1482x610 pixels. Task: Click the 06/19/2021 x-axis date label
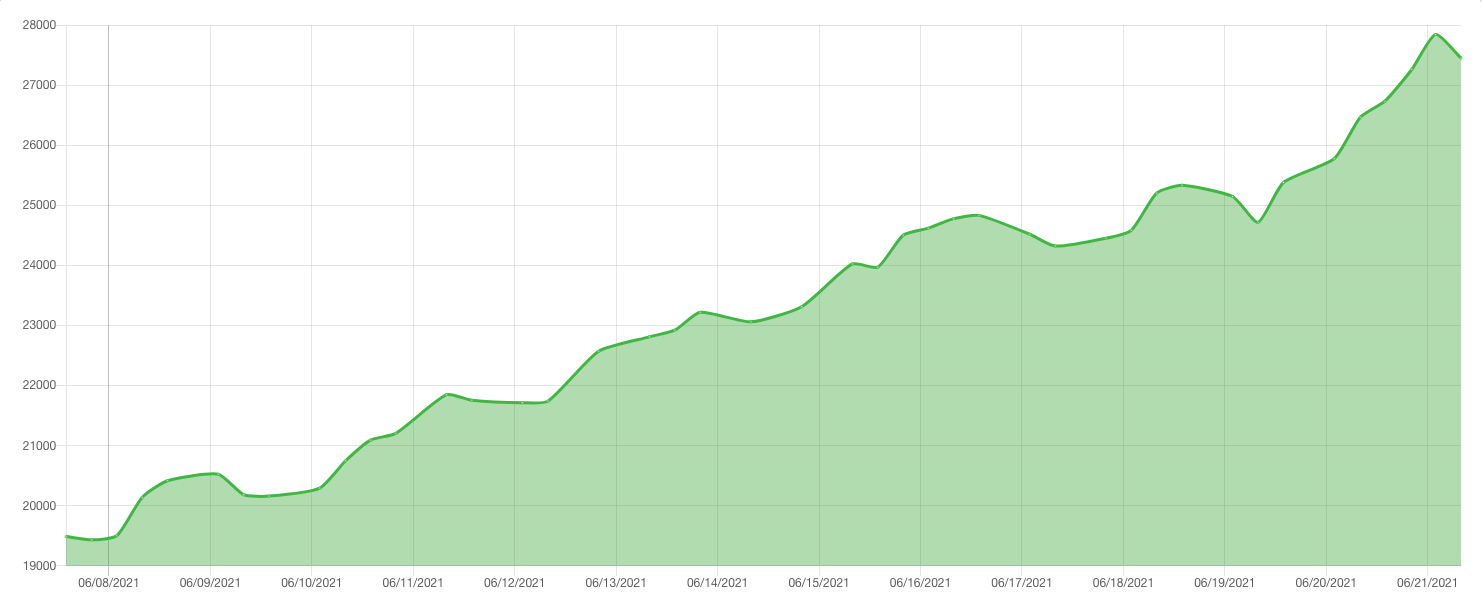pos(1225,582)
